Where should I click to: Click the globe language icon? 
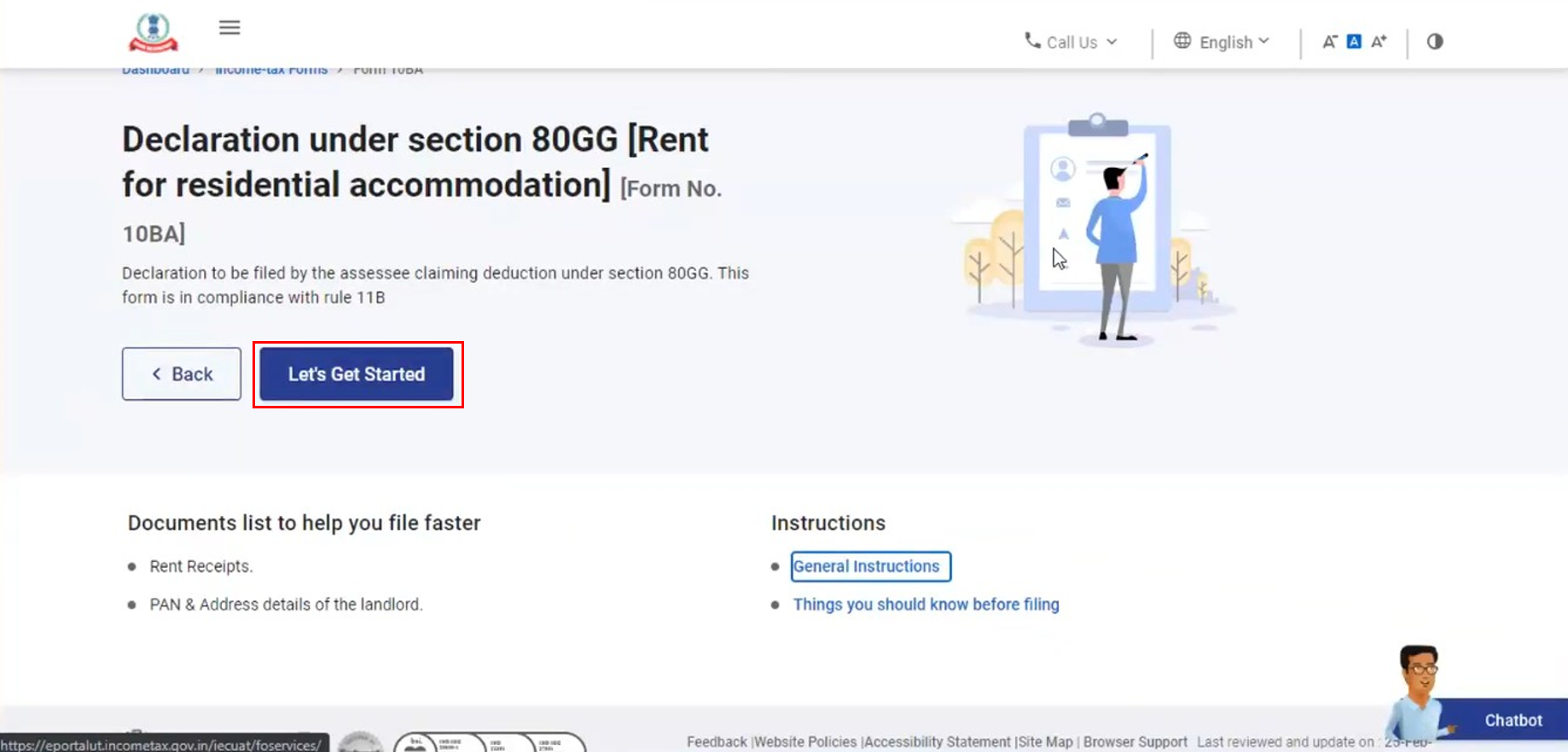tap(1182, 41)
